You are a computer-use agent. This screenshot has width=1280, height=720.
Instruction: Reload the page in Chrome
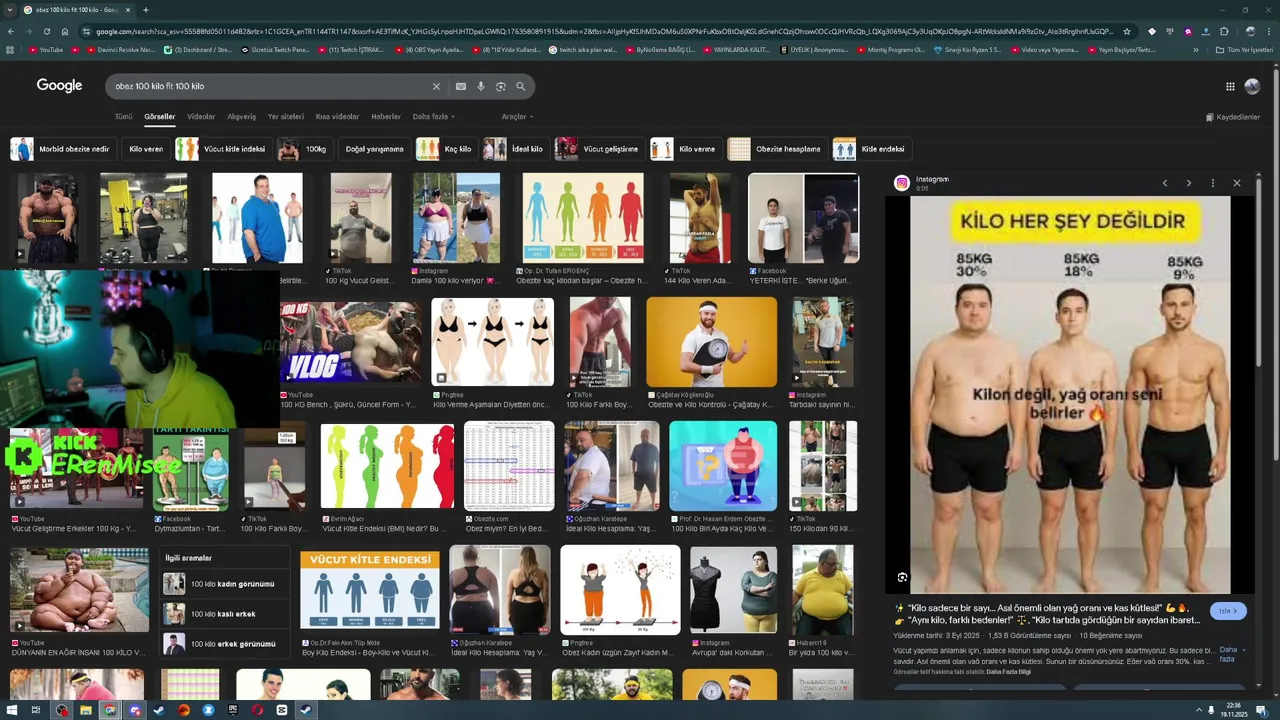pos(47,32)
